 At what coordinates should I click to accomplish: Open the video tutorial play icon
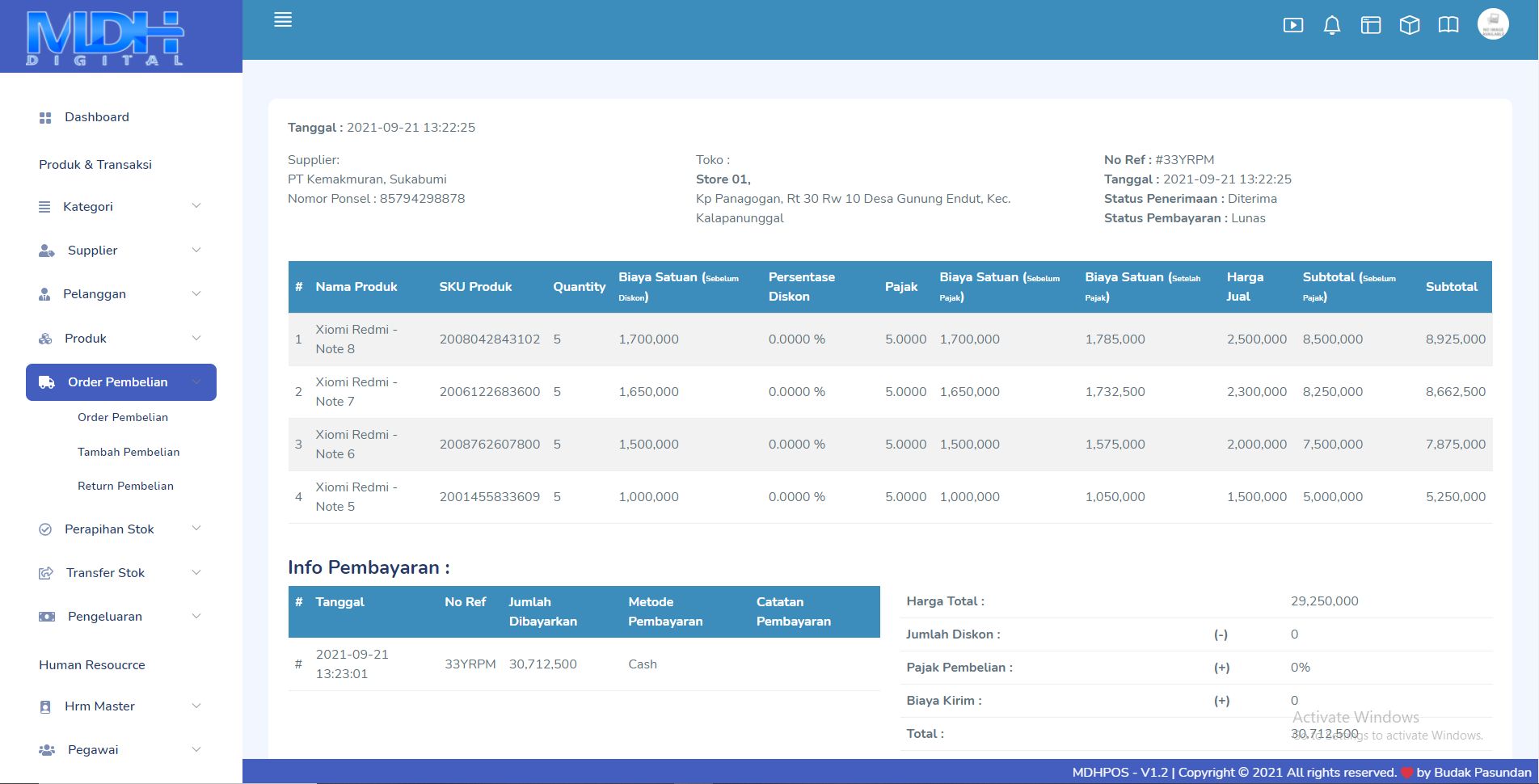(x=1292, y=25)
